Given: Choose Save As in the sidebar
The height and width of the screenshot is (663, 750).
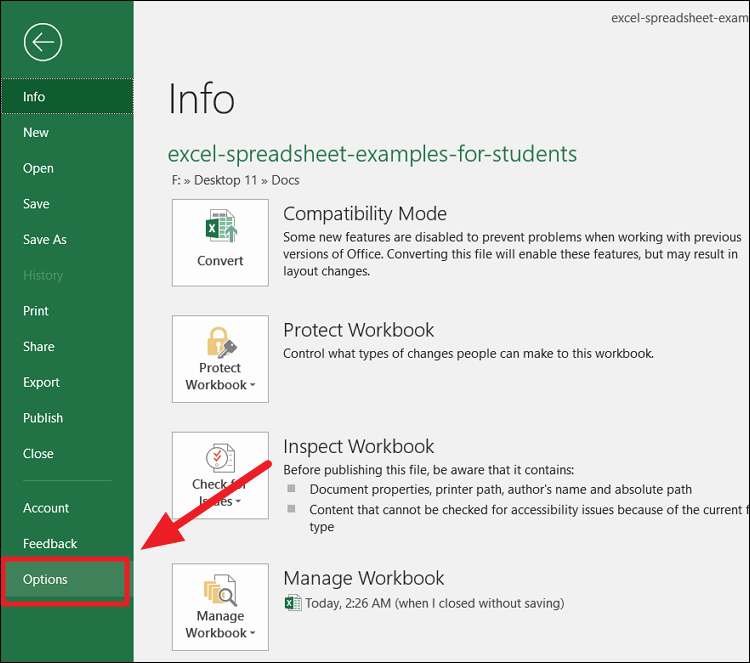Looking at the screenshot, I should [x=67, y=240].
